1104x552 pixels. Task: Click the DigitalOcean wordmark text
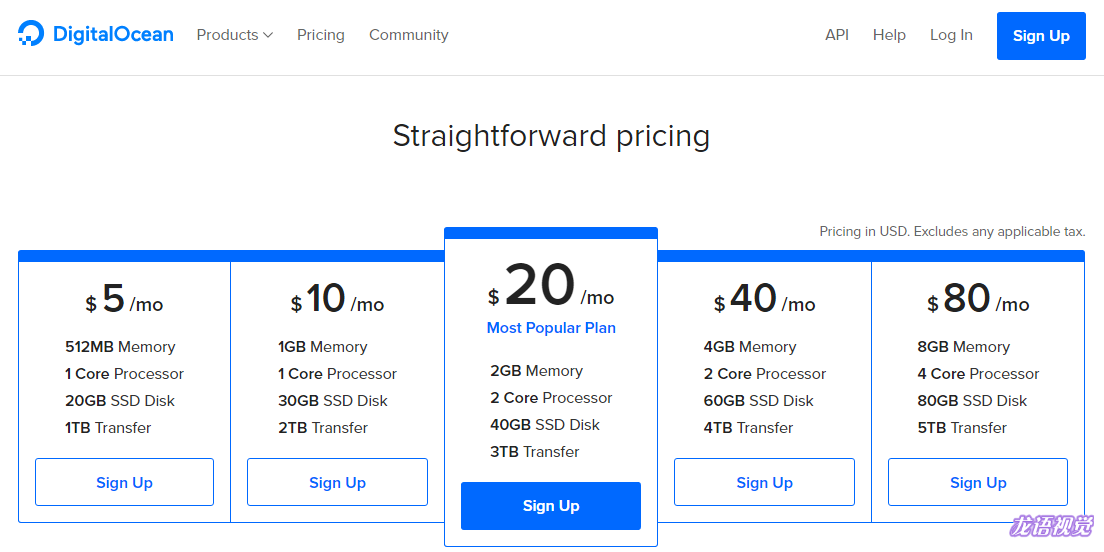coord(113,34)
